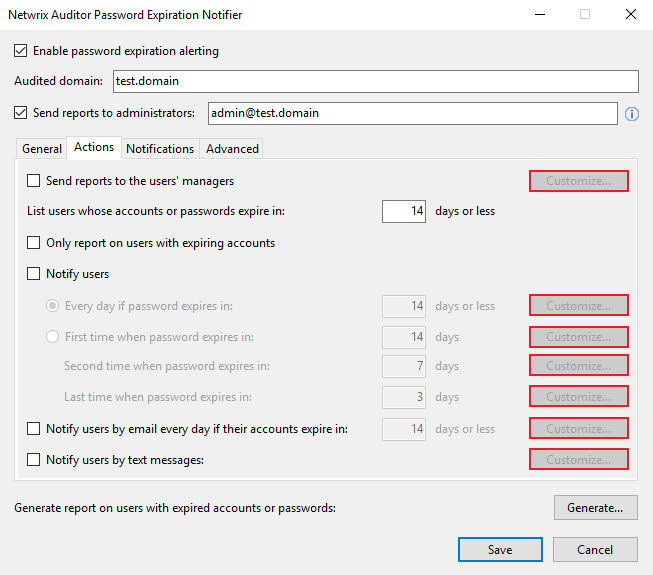Click the administrator email address field
Image resolution: width=653 pixels, height=575 pixels.
(x=411, y=114)
